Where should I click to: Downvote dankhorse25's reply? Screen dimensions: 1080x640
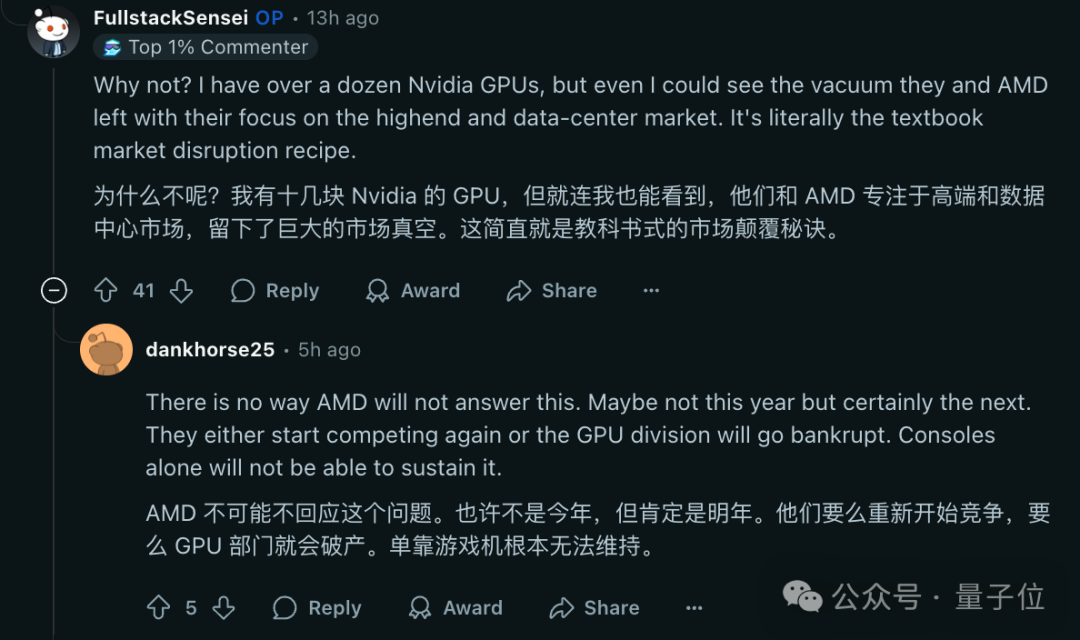(223, 608)
